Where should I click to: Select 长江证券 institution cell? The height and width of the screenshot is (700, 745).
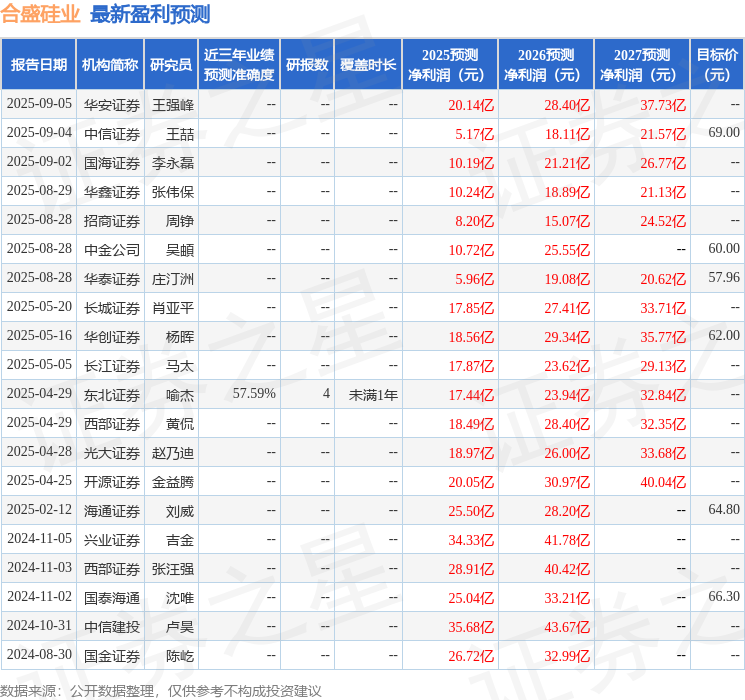click(112, 366)
